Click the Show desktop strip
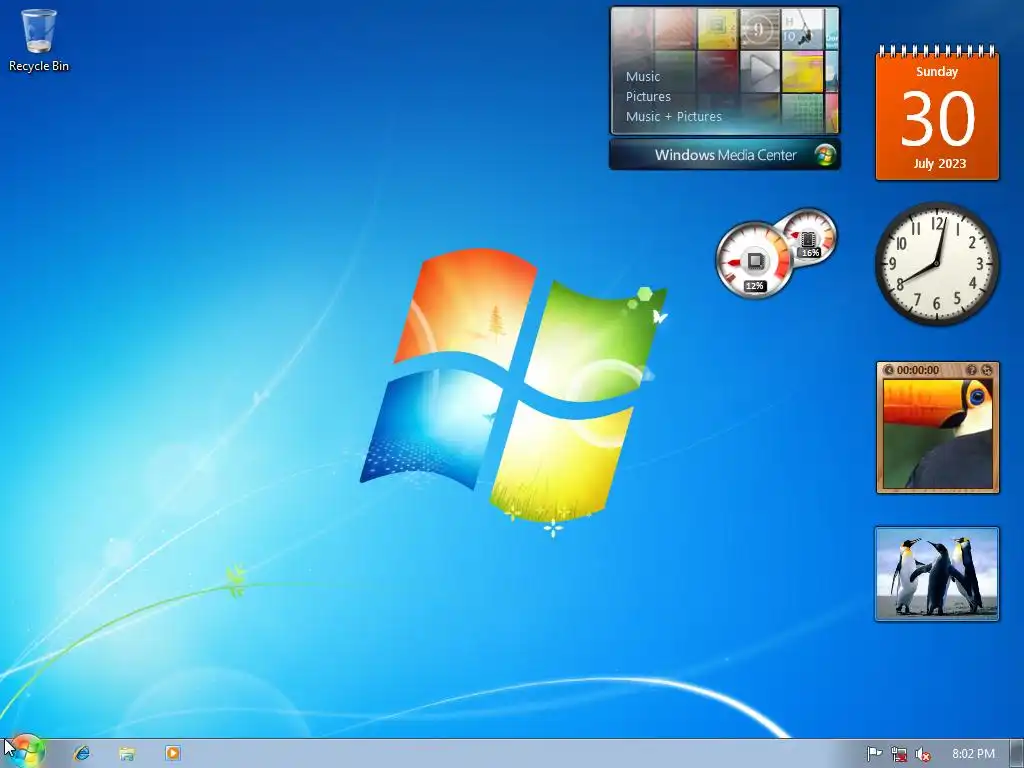Screen dimensions: 1024x768 click(x=1016, y=754)
